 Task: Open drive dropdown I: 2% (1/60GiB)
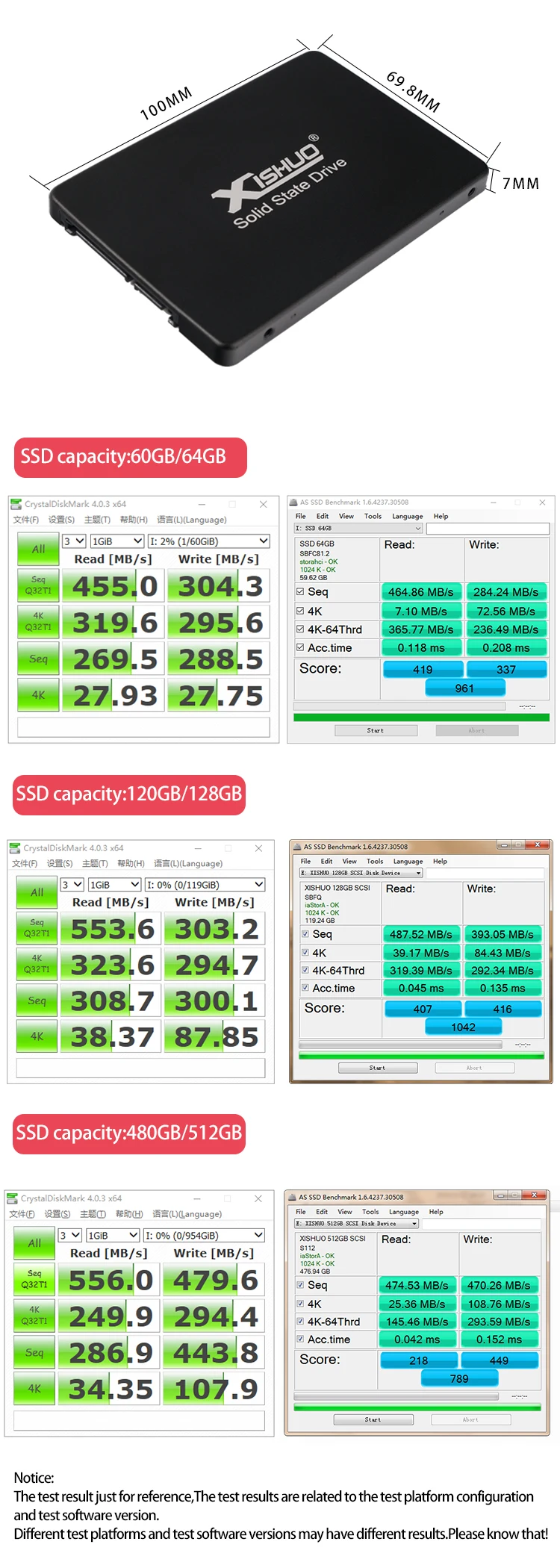tap(208, 541)
